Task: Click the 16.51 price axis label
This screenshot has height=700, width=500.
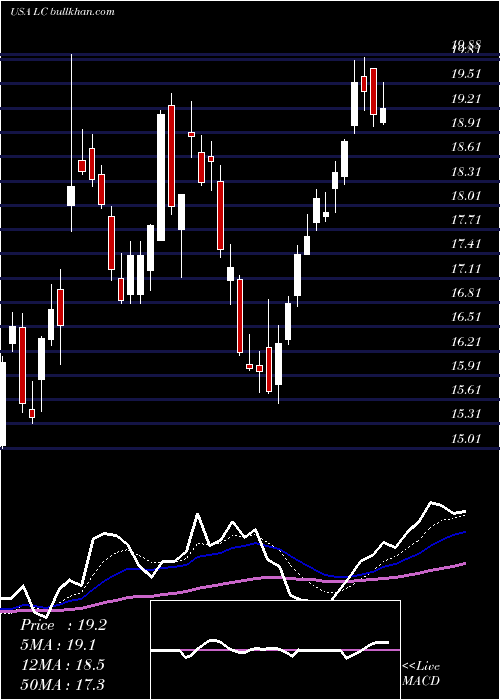Action: pyautogui.click(x=466, y=317)
